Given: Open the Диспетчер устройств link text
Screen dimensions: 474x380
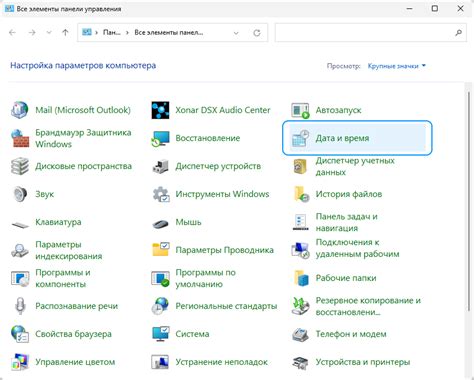Looking at the screenshot, I should coord(218,166).
